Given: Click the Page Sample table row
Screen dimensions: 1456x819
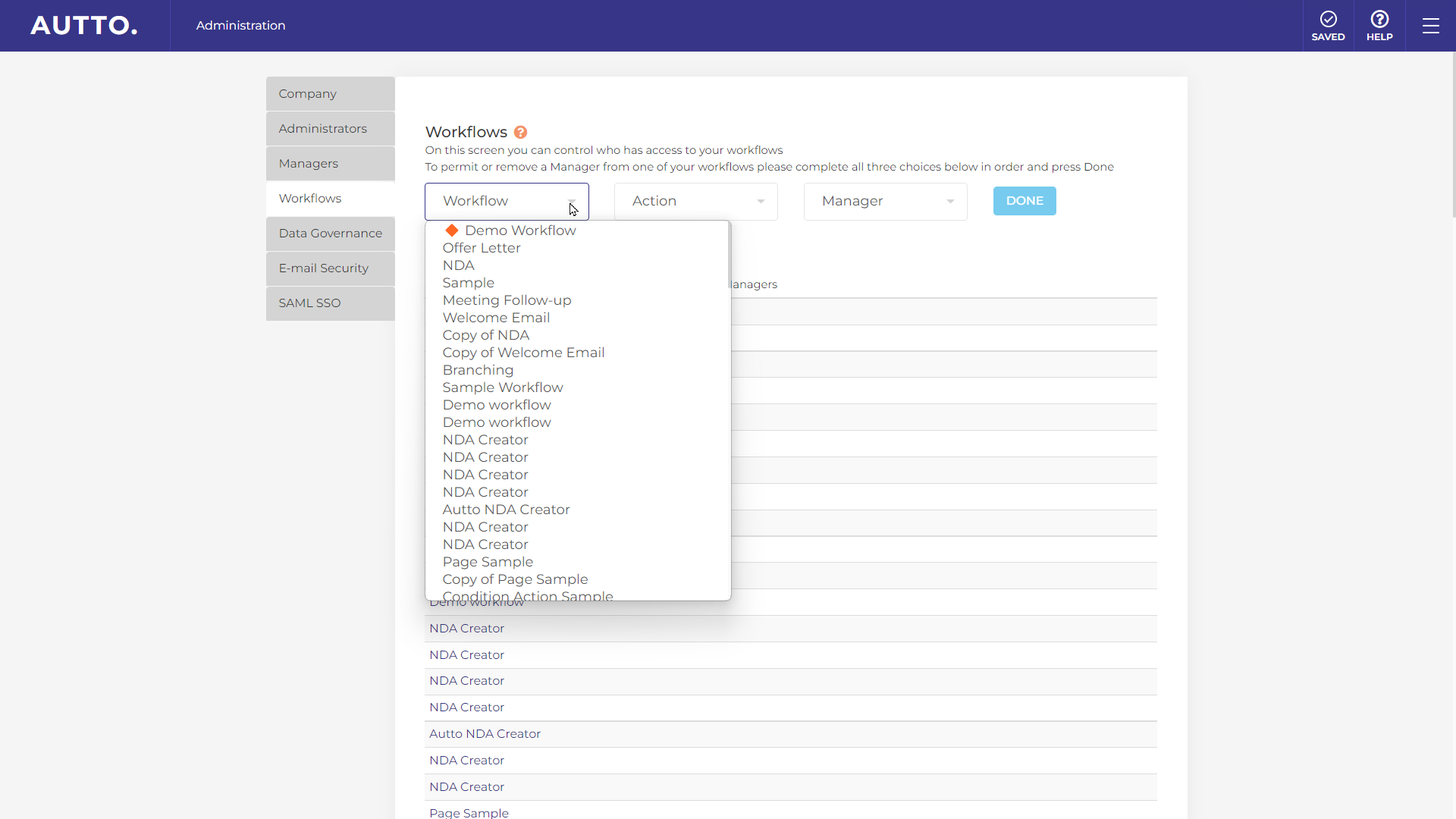Looking at the screenshot, I should point(791,811).
